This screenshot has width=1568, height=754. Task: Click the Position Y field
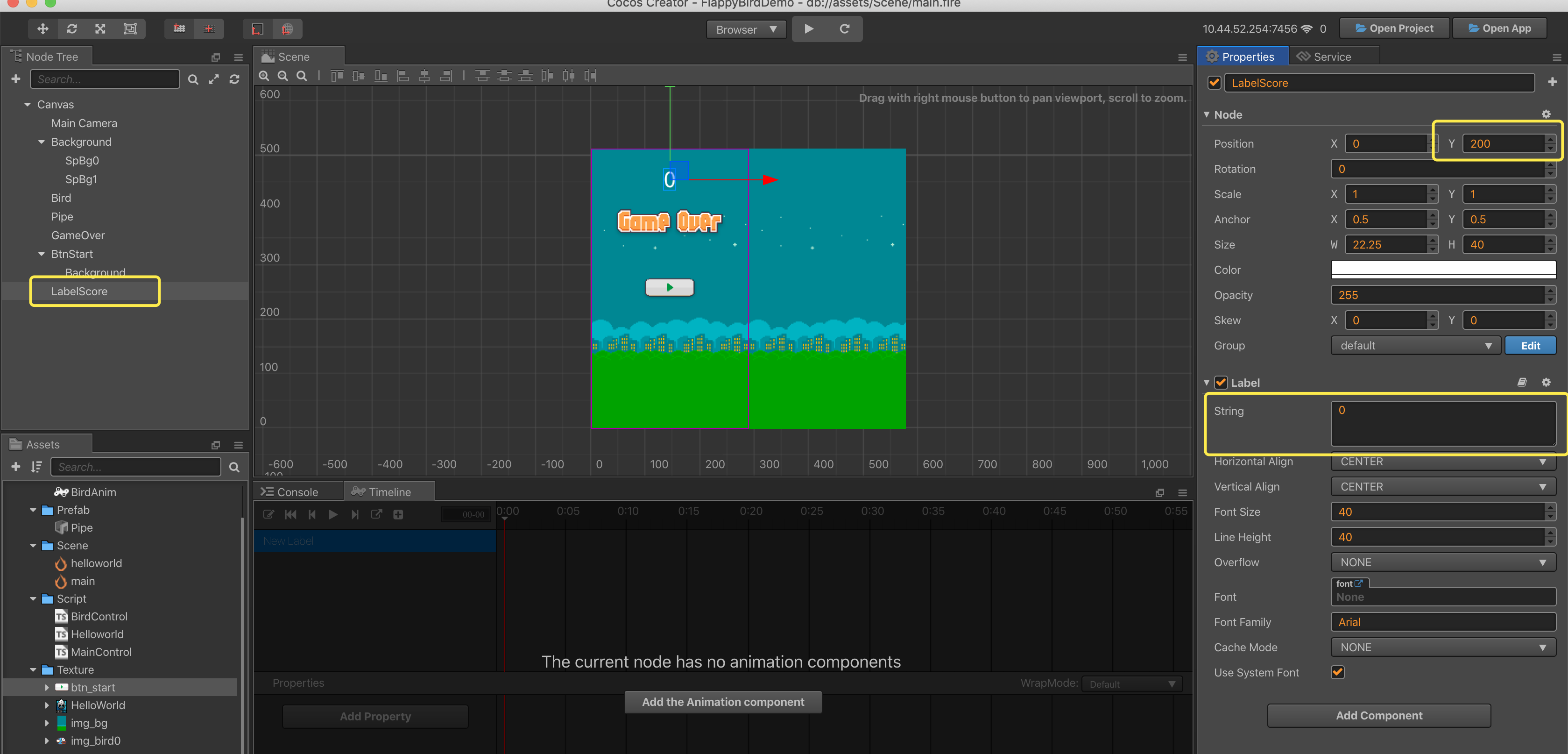pyautogui.click(x=1504, y=144)
